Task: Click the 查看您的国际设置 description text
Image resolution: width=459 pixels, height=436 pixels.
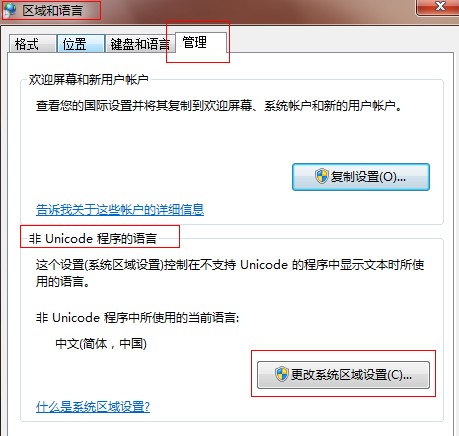Action: pos(219,106)
